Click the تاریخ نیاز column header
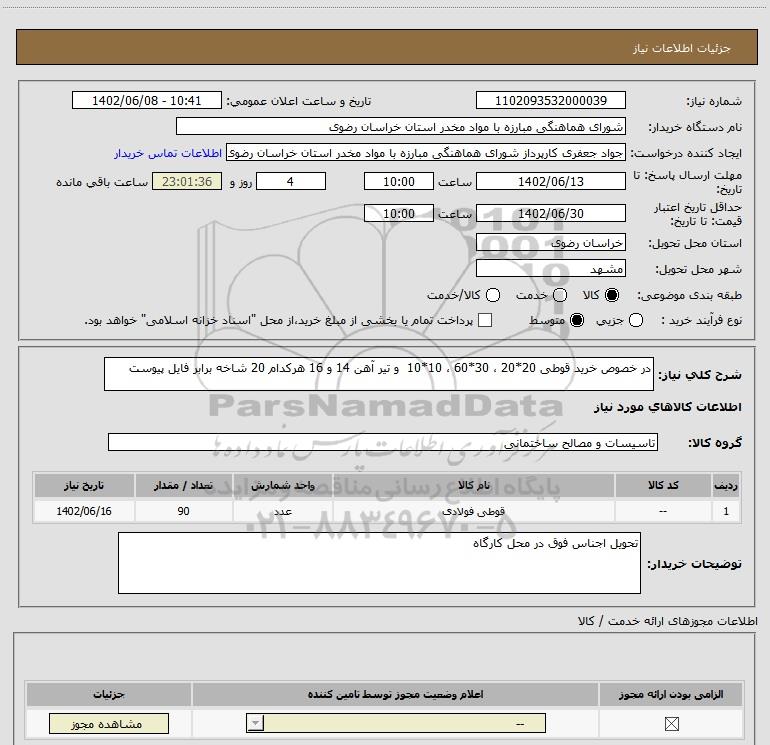Viewport: 770px width, 745px height. coord(84,485)
